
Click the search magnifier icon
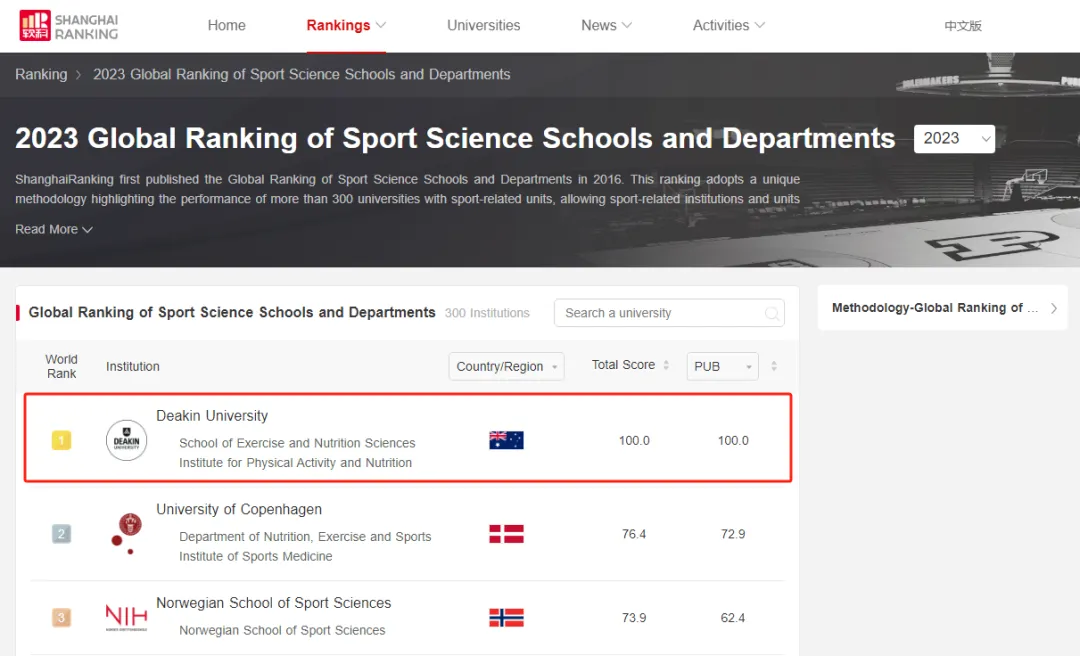pos(772,314)
